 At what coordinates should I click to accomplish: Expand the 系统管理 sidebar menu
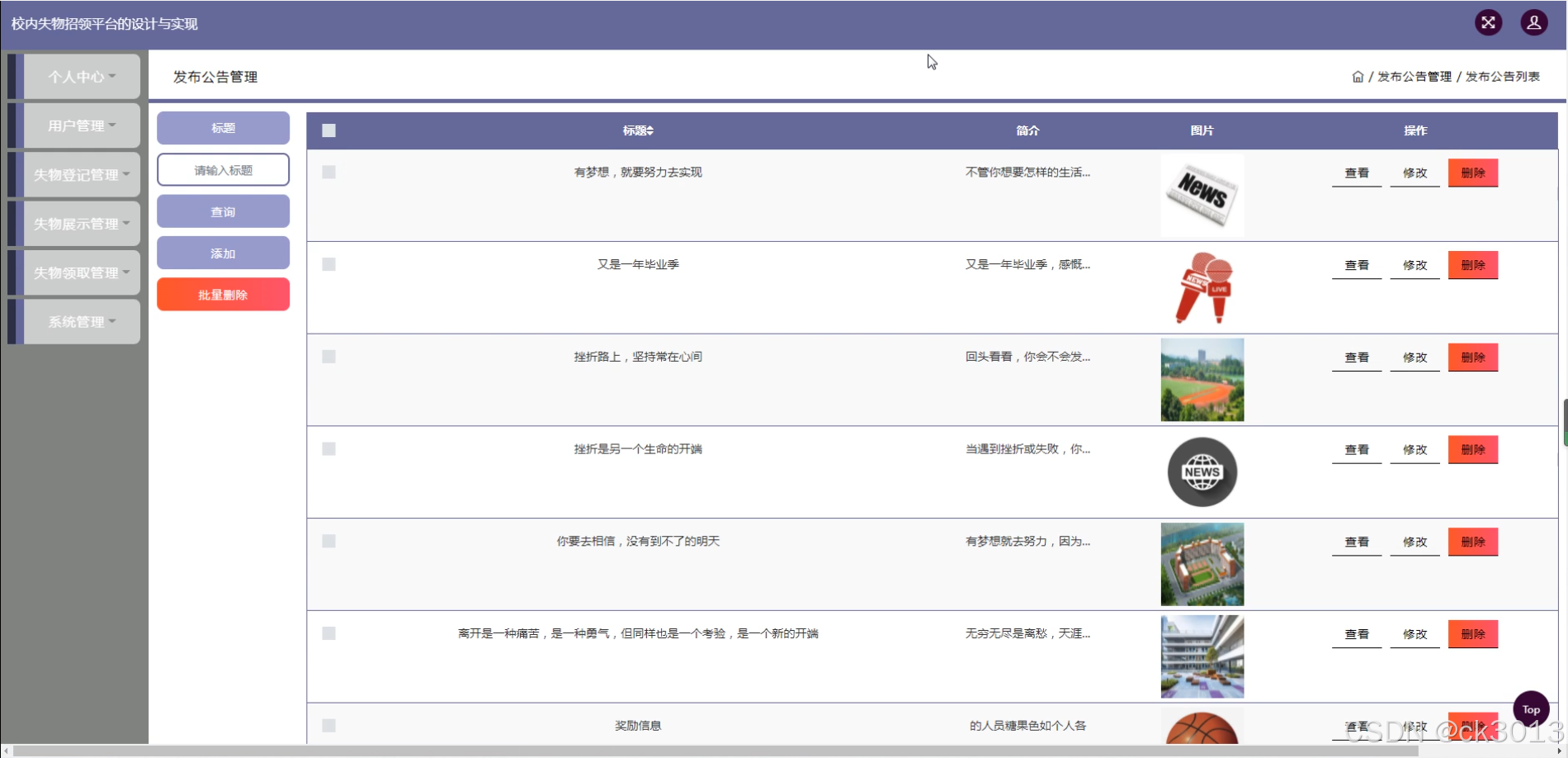82,321
